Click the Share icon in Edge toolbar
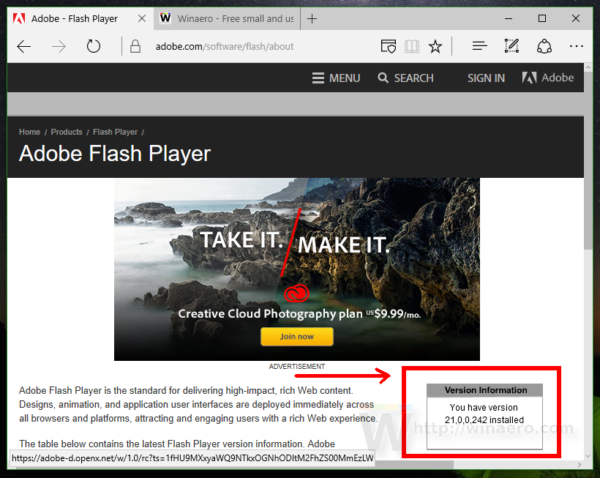This screenshot has height=478, width=600. (x=544, y=47)
